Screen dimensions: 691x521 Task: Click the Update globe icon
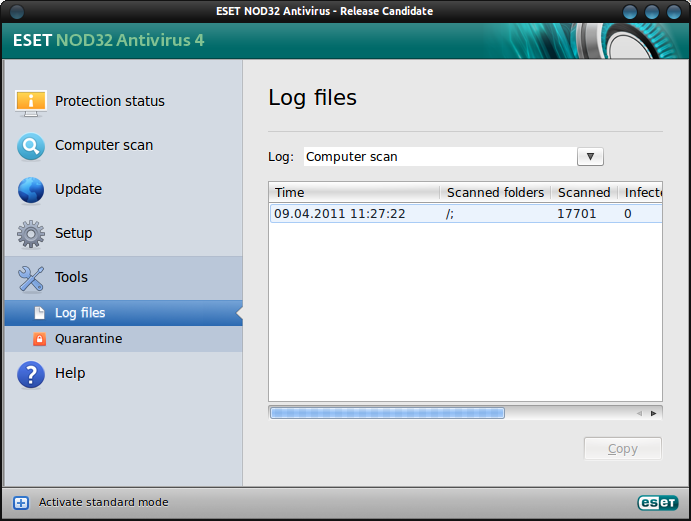(x=30, y=190)
